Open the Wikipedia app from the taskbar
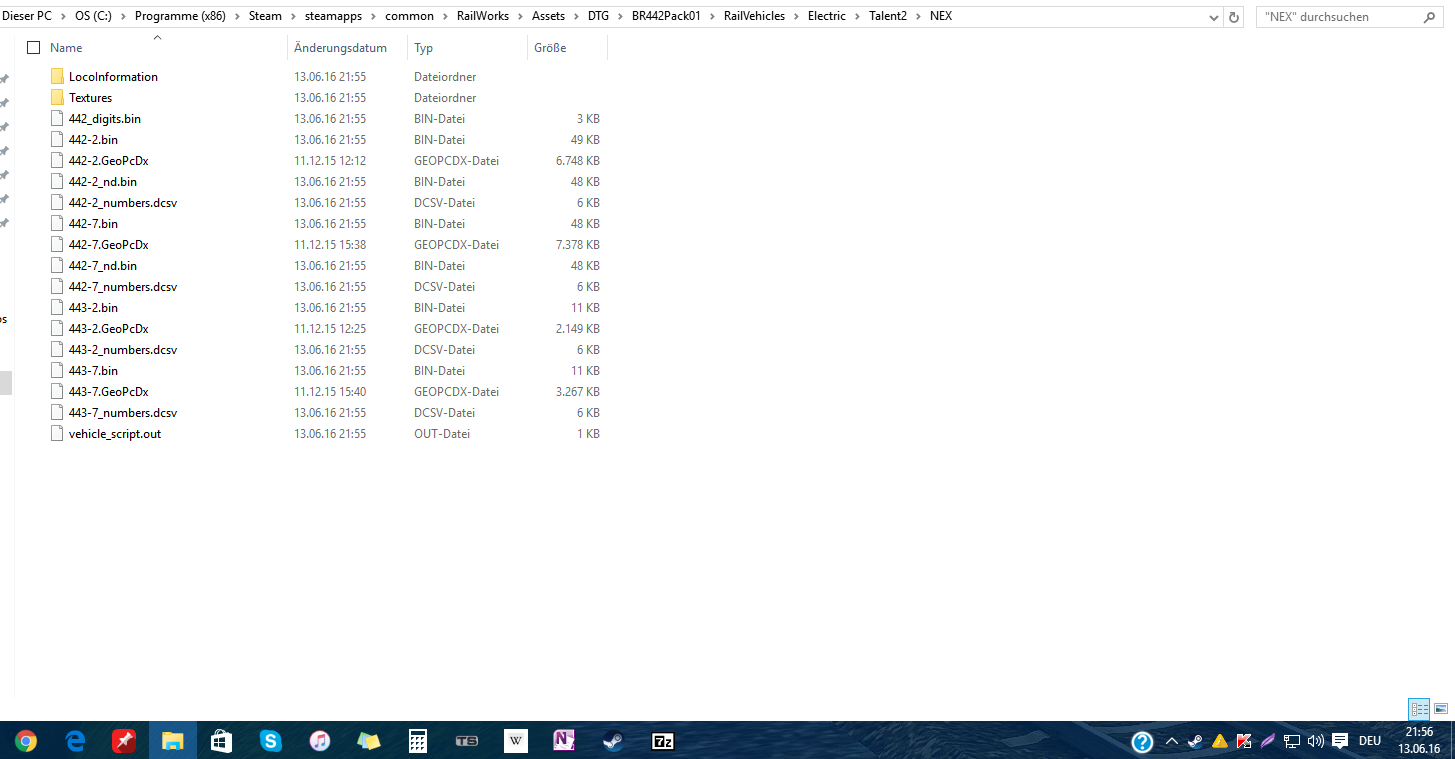 pyautogui.click(x=516, y=741)
